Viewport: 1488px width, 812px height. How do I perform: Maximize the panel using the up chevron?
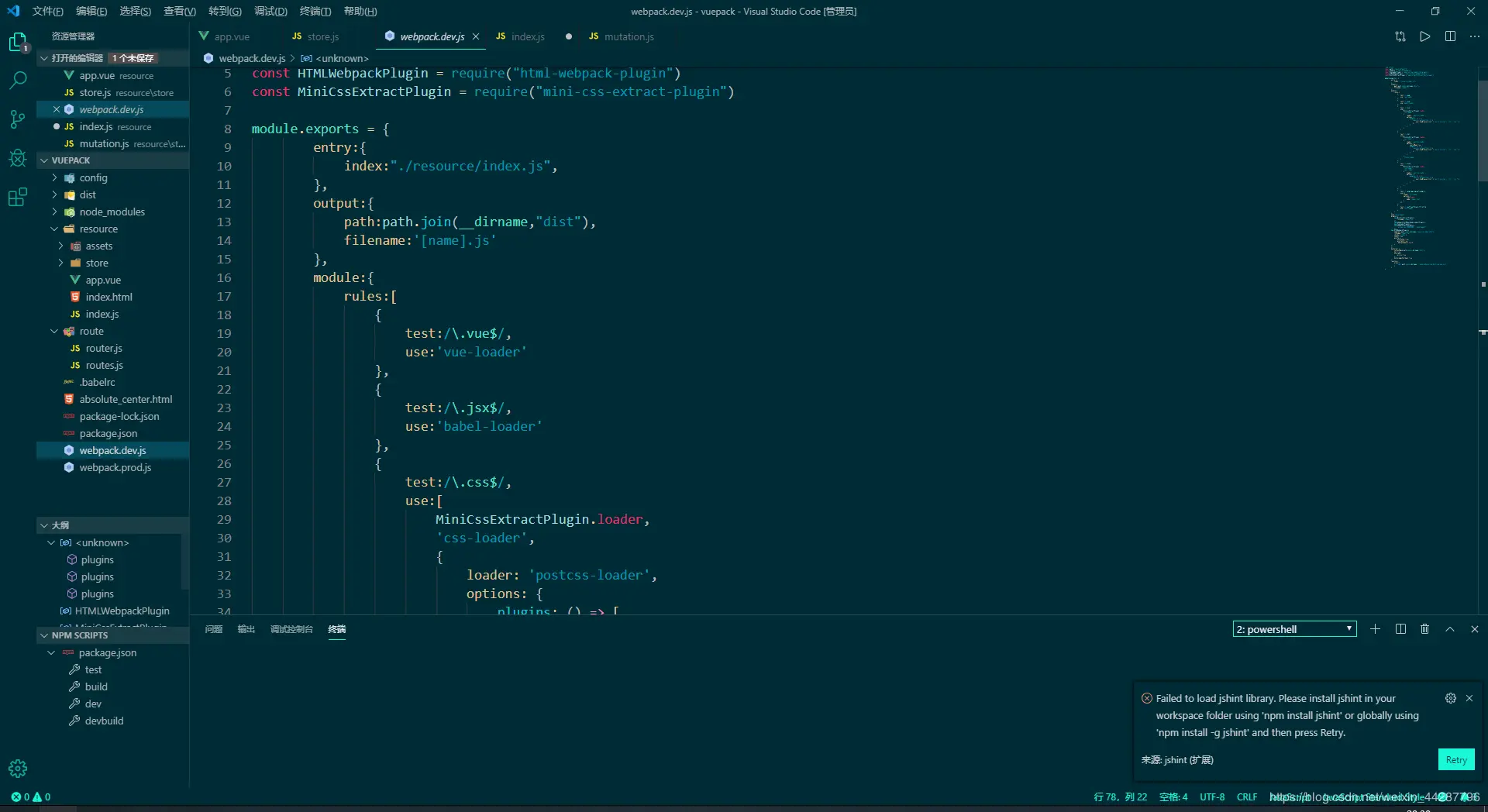coord(1450,629)
